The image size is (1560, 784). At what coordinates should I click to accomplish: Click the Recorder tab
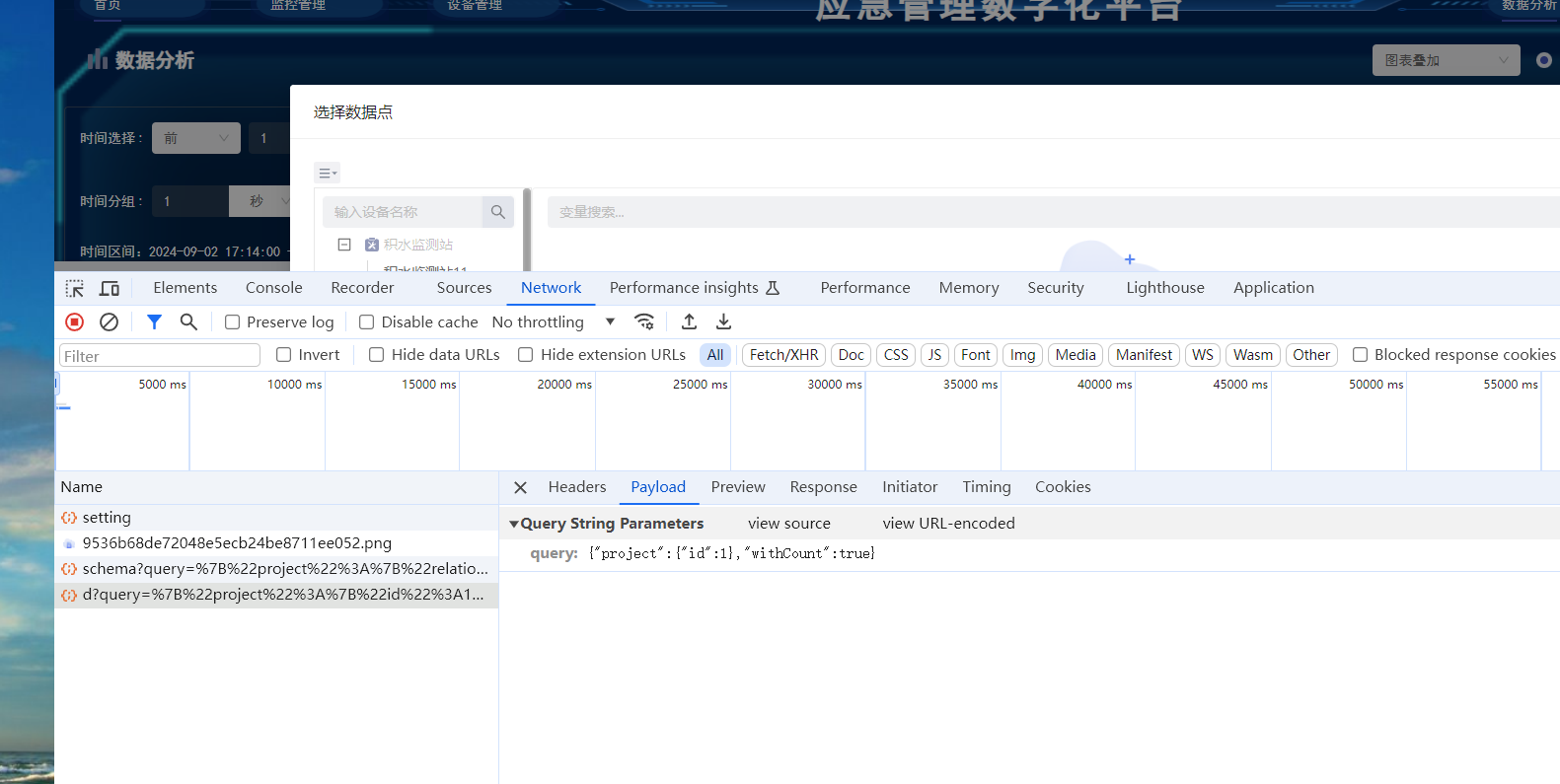click(x=362, y=288)
